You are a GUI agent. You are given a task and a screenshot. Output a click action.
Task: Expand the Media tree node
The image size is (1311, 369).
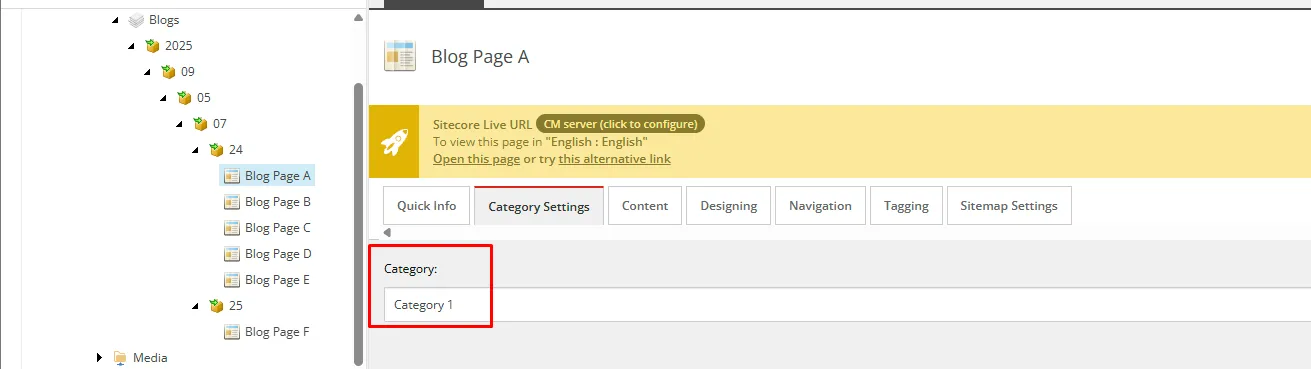99,357
